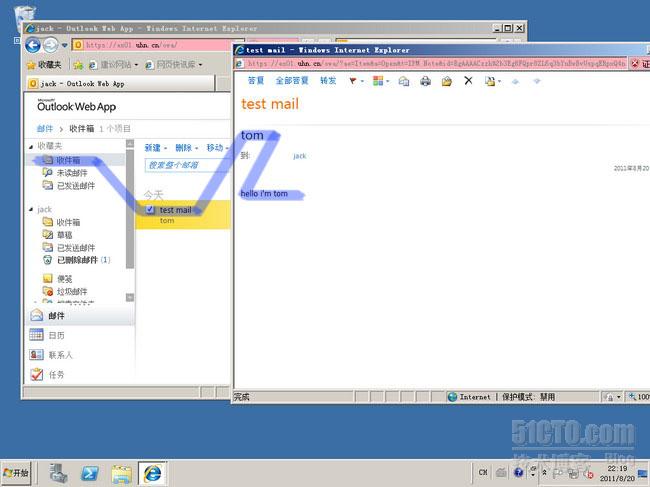
Task: Open Server Manager from the taskbar
Action: (58, 473)
